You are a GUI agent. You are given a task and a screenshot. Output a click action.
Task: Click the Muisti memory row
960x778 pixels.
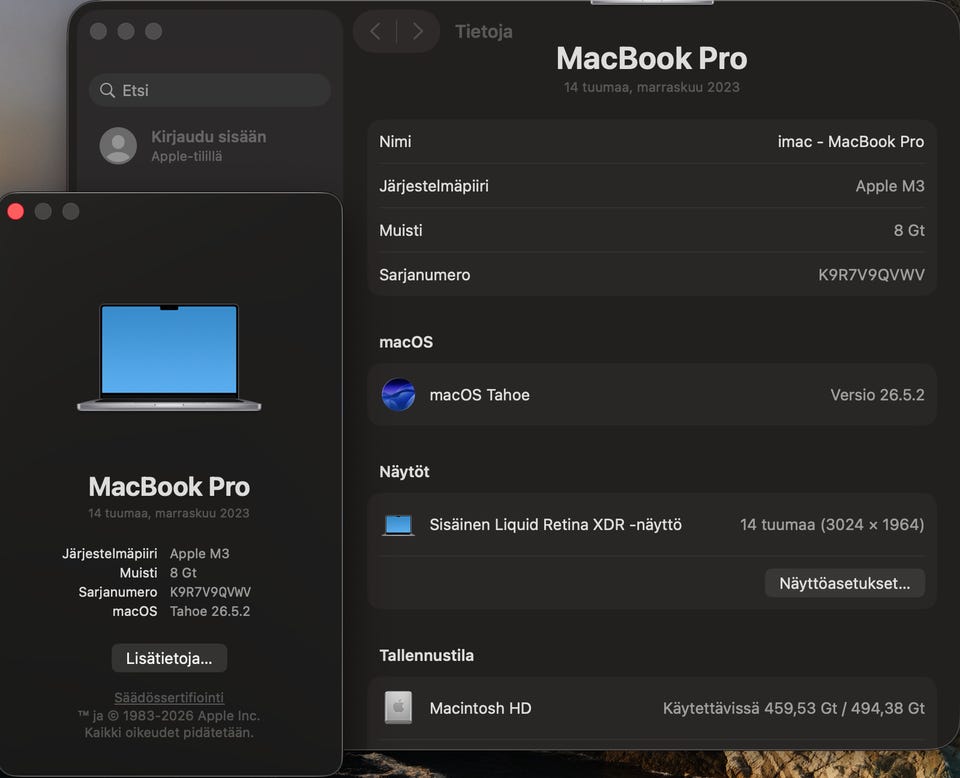coord(651,230)
